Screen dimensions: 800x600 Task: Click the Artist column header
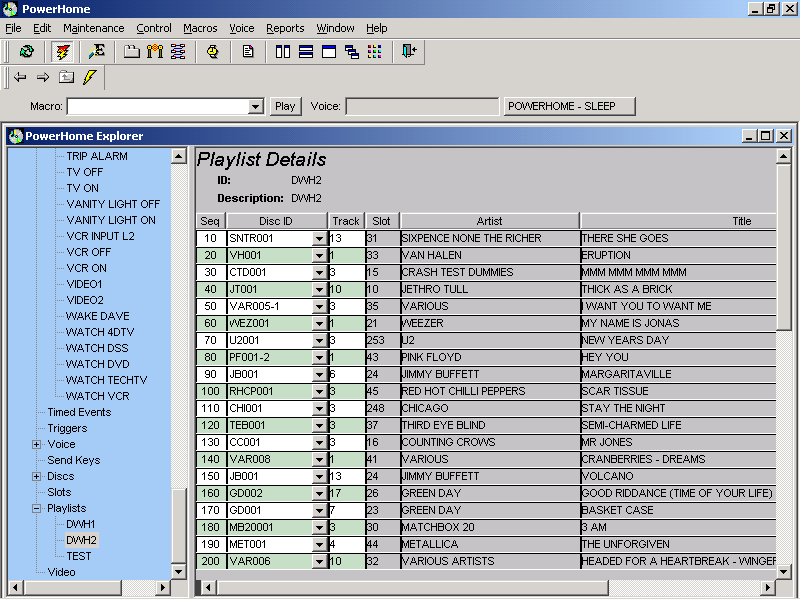pos(489,221)
